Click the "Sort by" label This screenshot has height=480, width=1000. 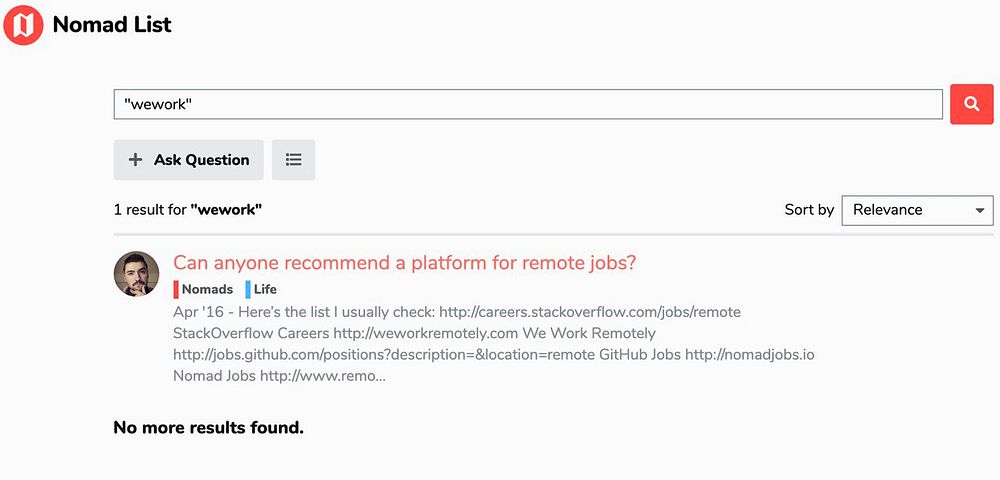809,210
